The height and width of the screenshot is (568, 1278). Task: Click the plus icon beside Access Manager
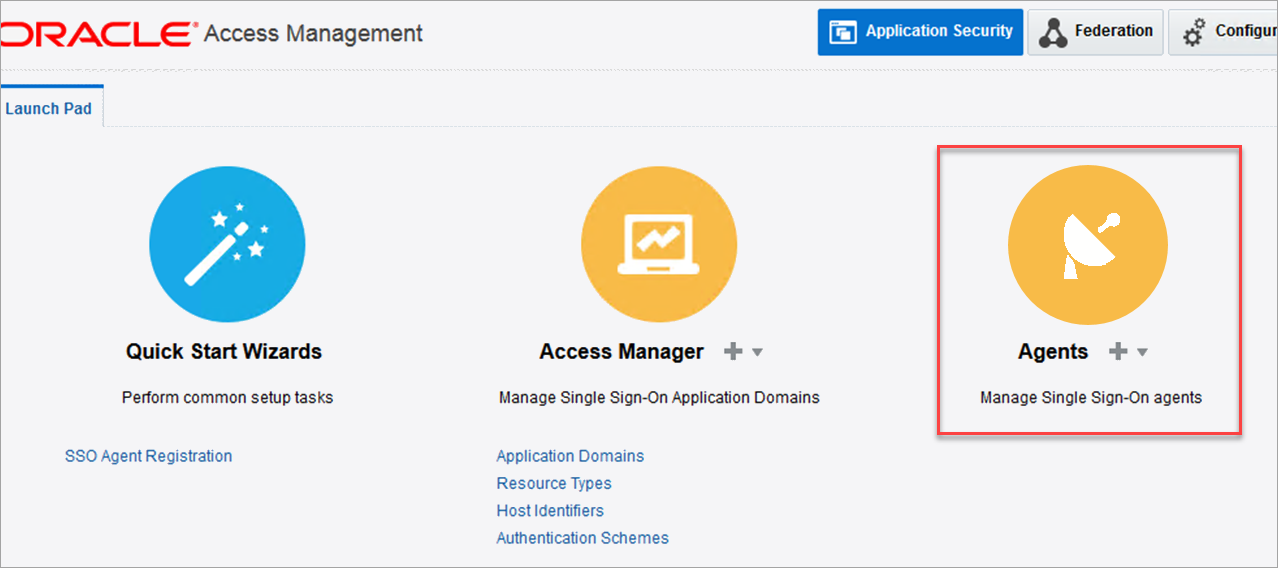(x=733, y=352)
